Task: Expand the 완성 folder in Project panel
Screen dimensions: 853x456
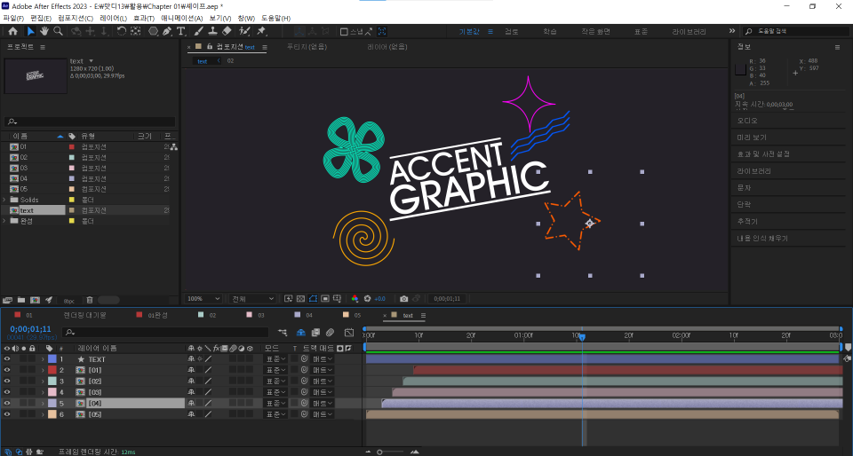Action: click(x=4, y=221)
